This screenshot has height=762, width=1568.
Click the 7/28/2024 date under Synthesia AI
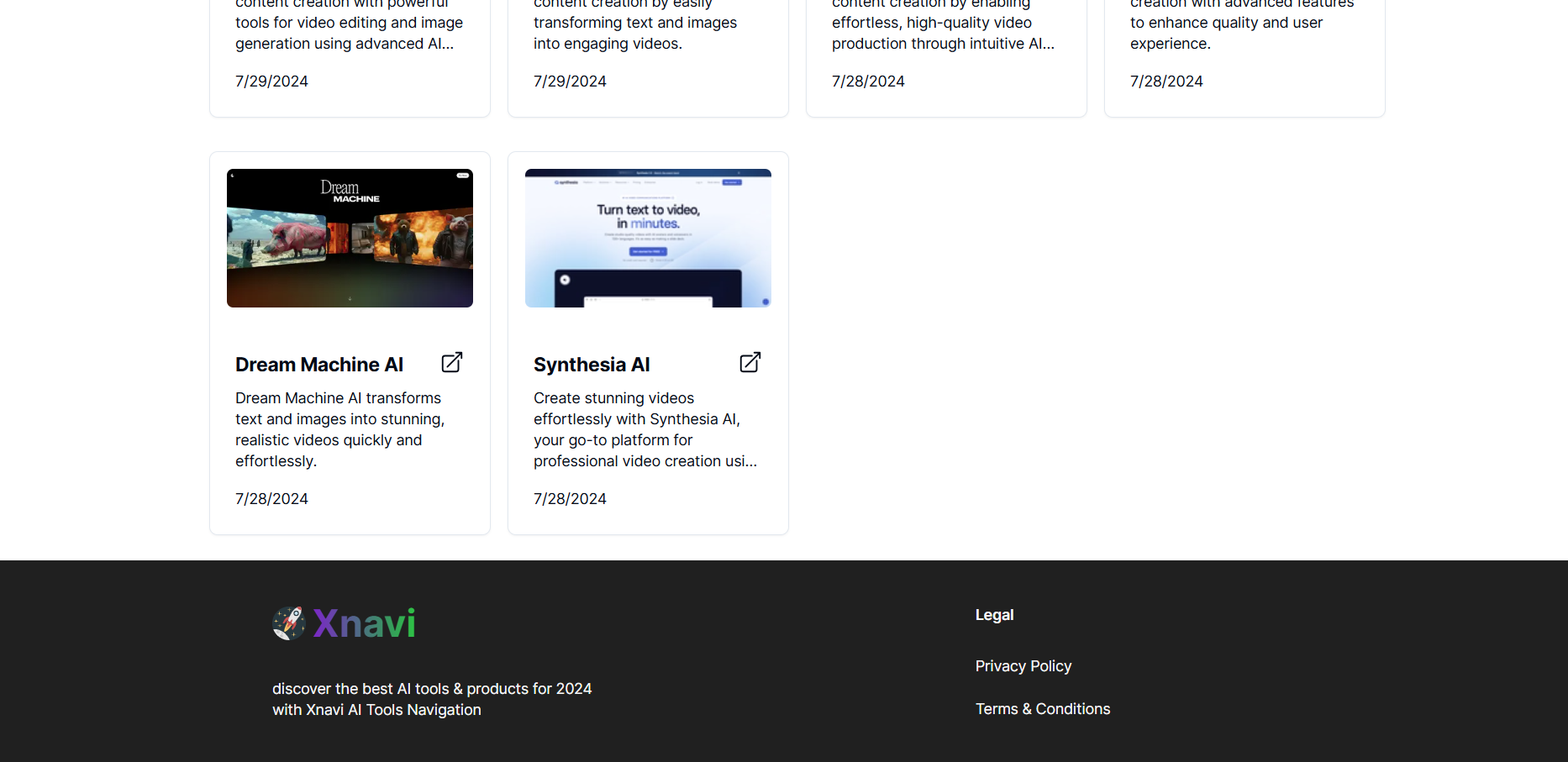pos(570,499)
